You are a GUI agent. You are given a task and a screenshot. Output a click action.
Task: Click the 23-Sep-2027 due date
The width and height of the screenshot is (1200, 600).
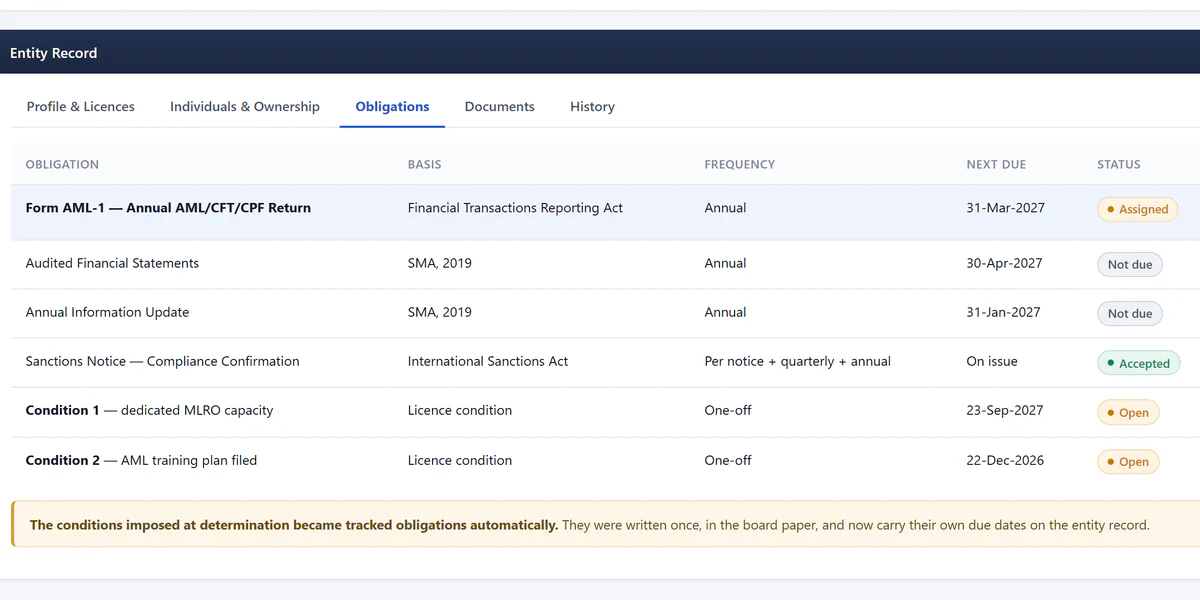click(1005, 410)
